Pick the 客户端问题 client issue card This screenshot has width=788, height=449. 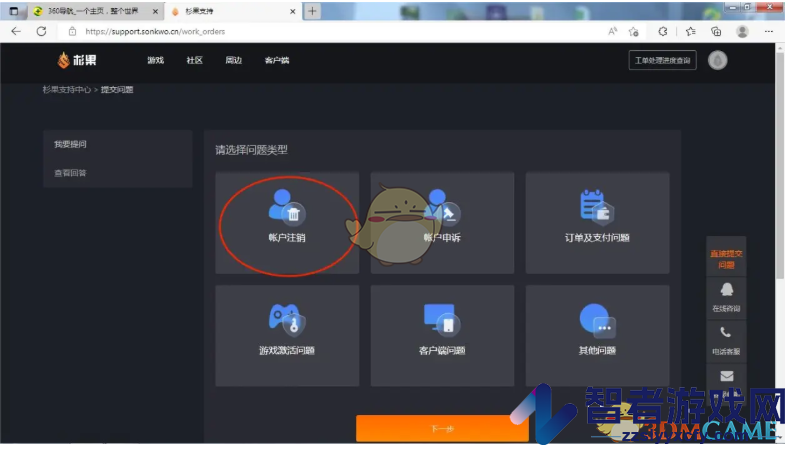coord(442,336)
